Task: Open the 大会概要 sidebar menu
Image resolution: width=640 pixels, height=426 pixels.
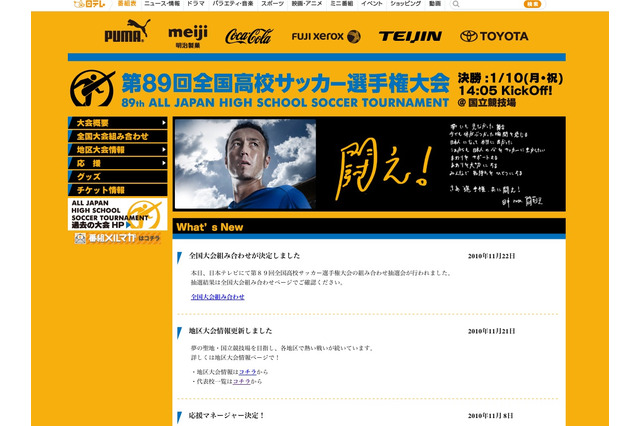Action: pos(118,123)
